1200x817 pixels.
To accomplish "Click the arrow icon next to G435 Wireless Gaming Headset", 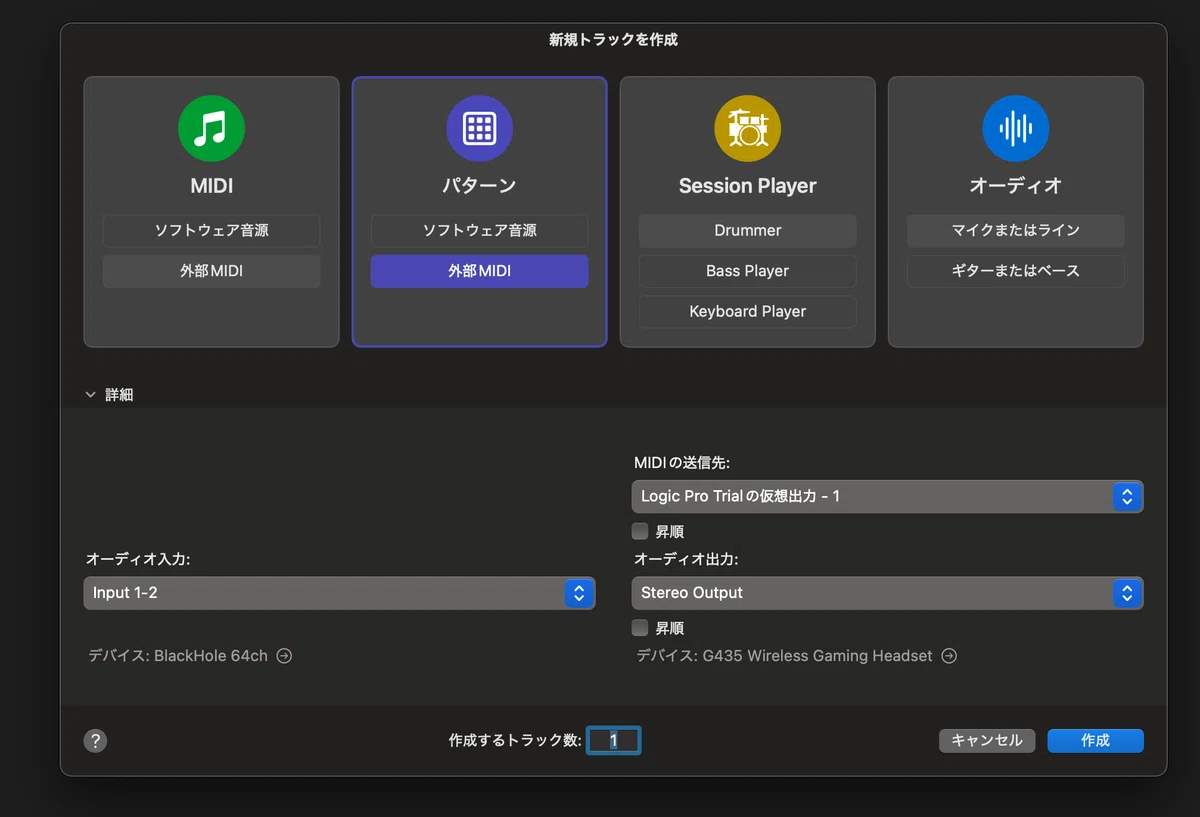I will [x=949, y=656].
